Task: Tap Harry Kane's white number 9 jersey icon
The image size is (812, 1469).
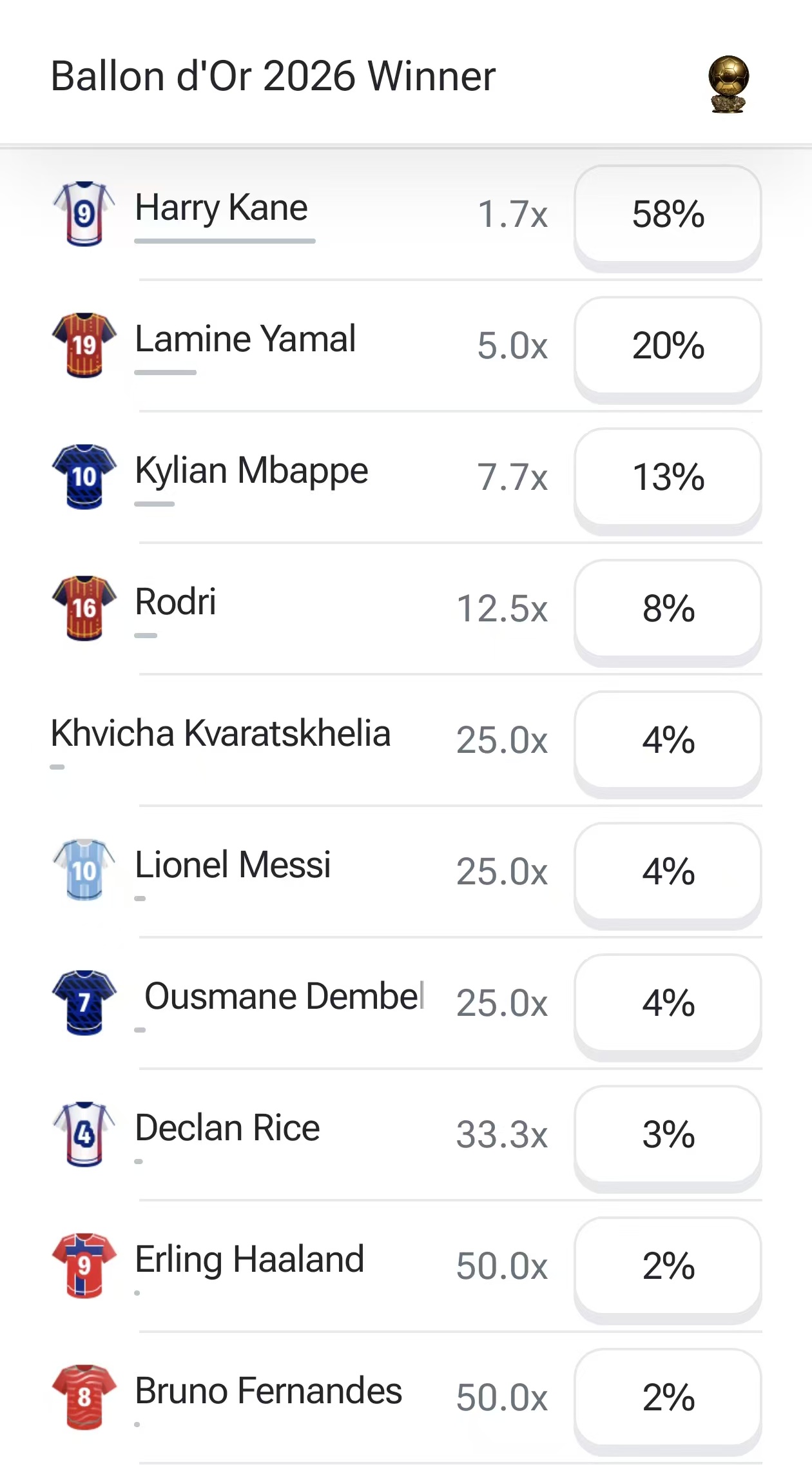Action: tap(84, 213)
